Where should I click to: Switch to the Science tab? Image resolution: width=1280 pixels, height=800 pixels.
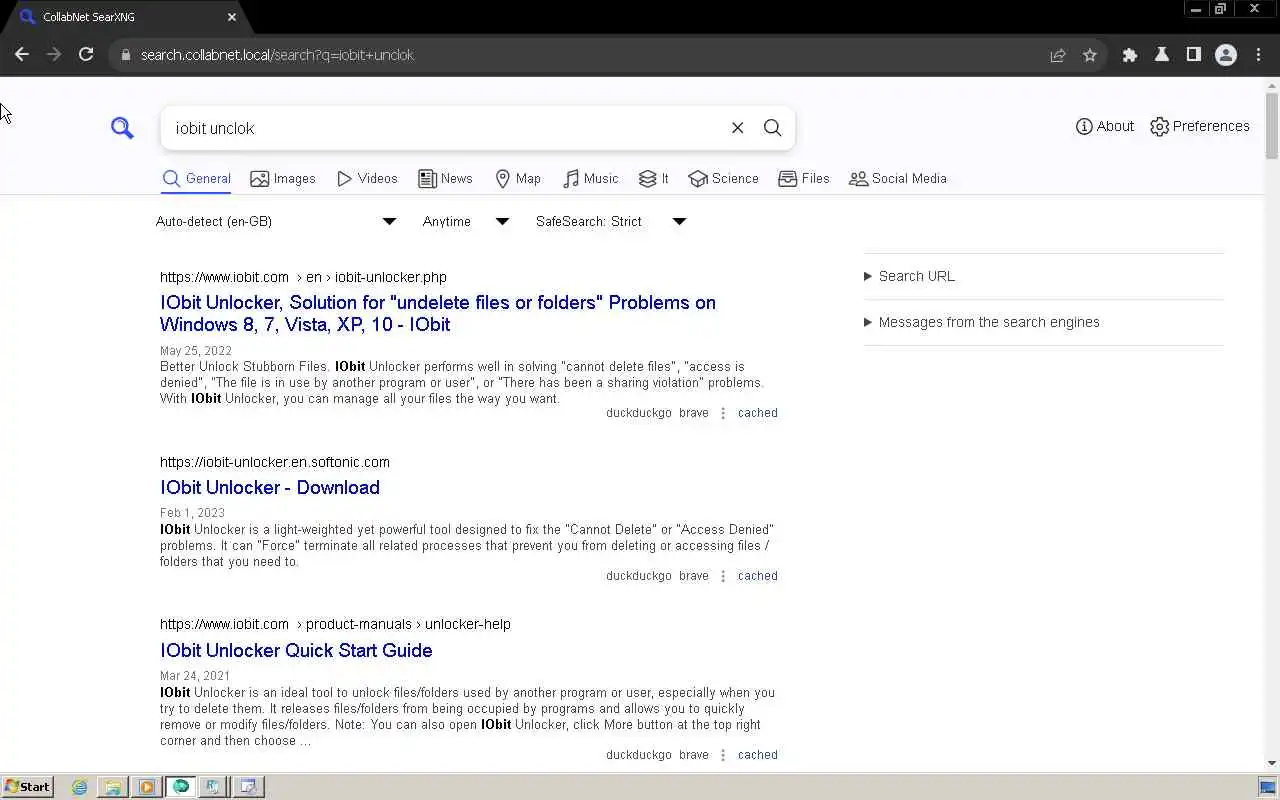(724, 179)
